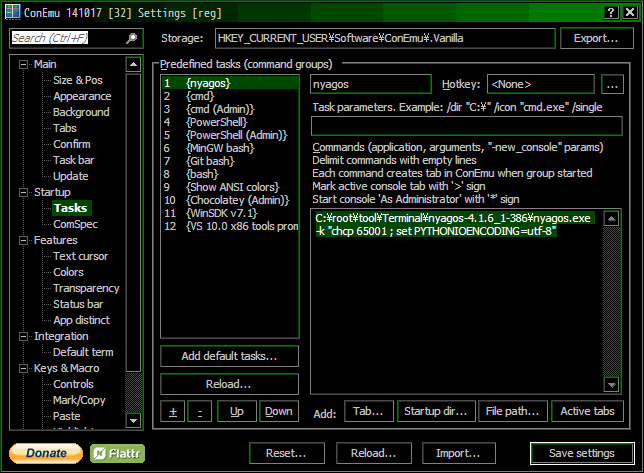Select the Tasks tree item
644x473 pixels.
[x=71, y=208]
